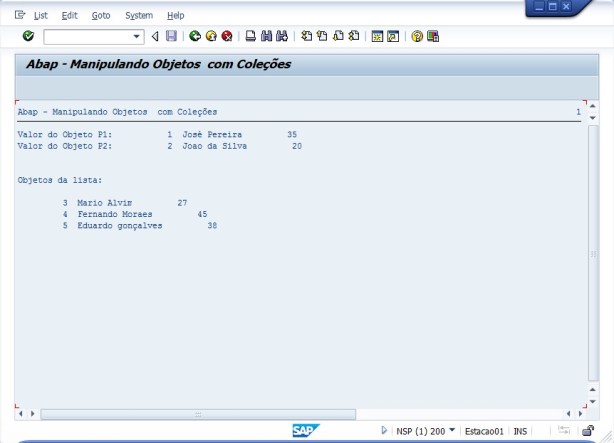The width and height of the screenshot is (614, 443).
Task: Click the lock icon in status bar
Action: tap(588, 430)
